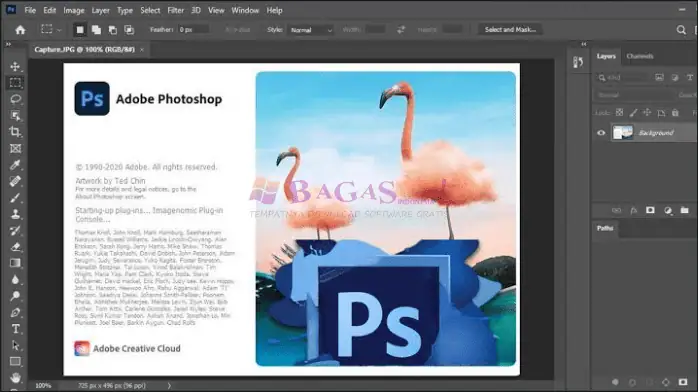Click the Feather input field
The height and width of the screenshot is (392, 698).
193,29
